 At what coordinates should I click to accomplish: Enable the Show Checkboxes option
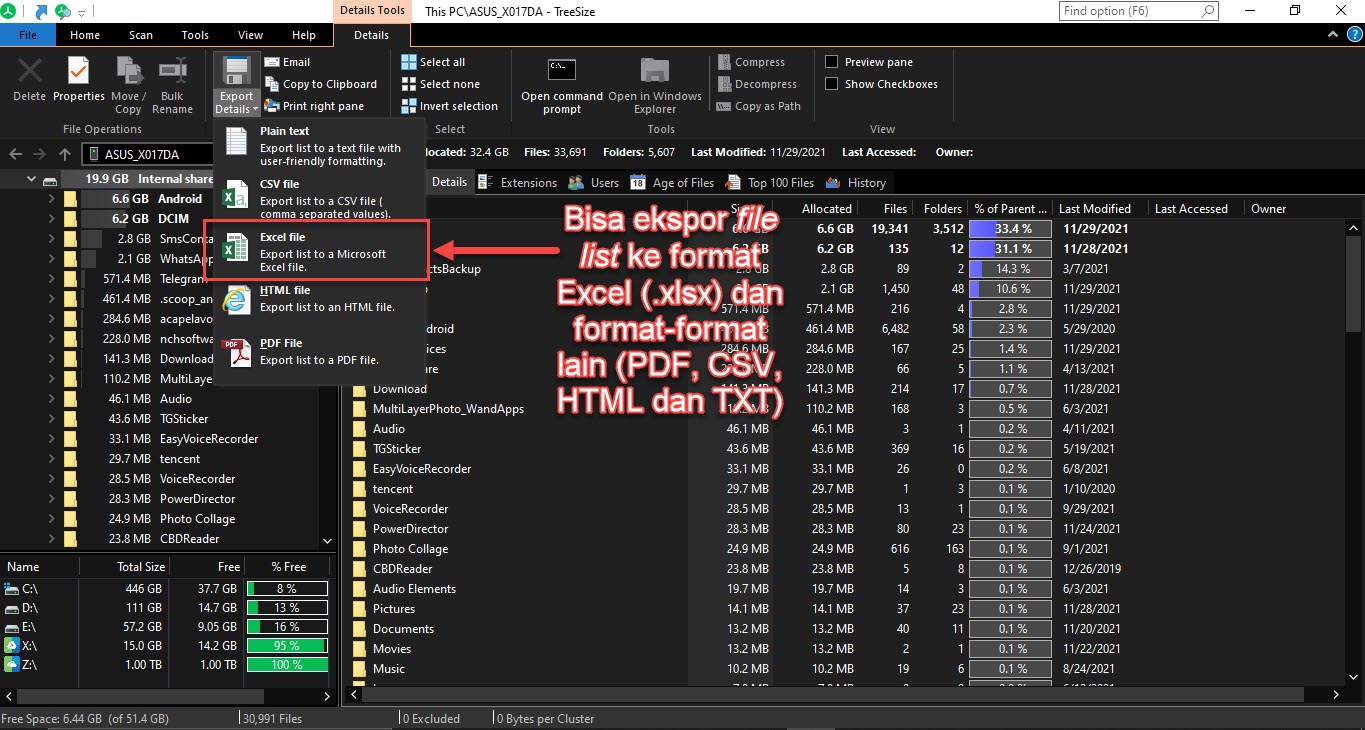pyautogui.click(x=831, y=84)
